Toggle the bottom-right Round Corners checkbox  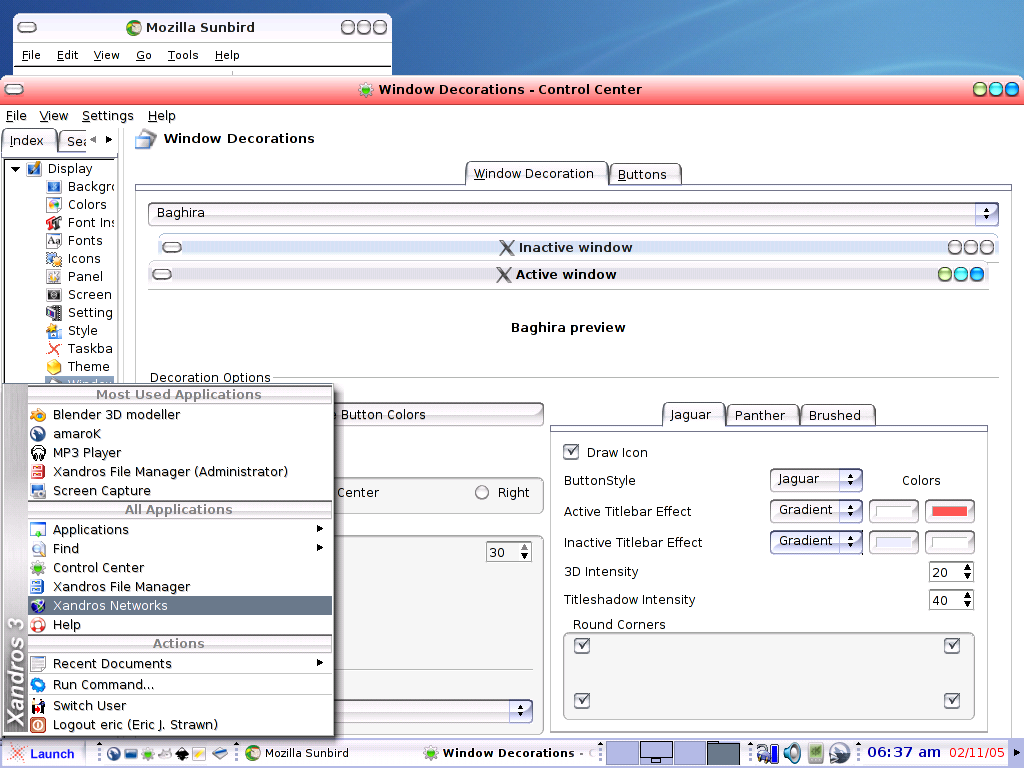952,701
